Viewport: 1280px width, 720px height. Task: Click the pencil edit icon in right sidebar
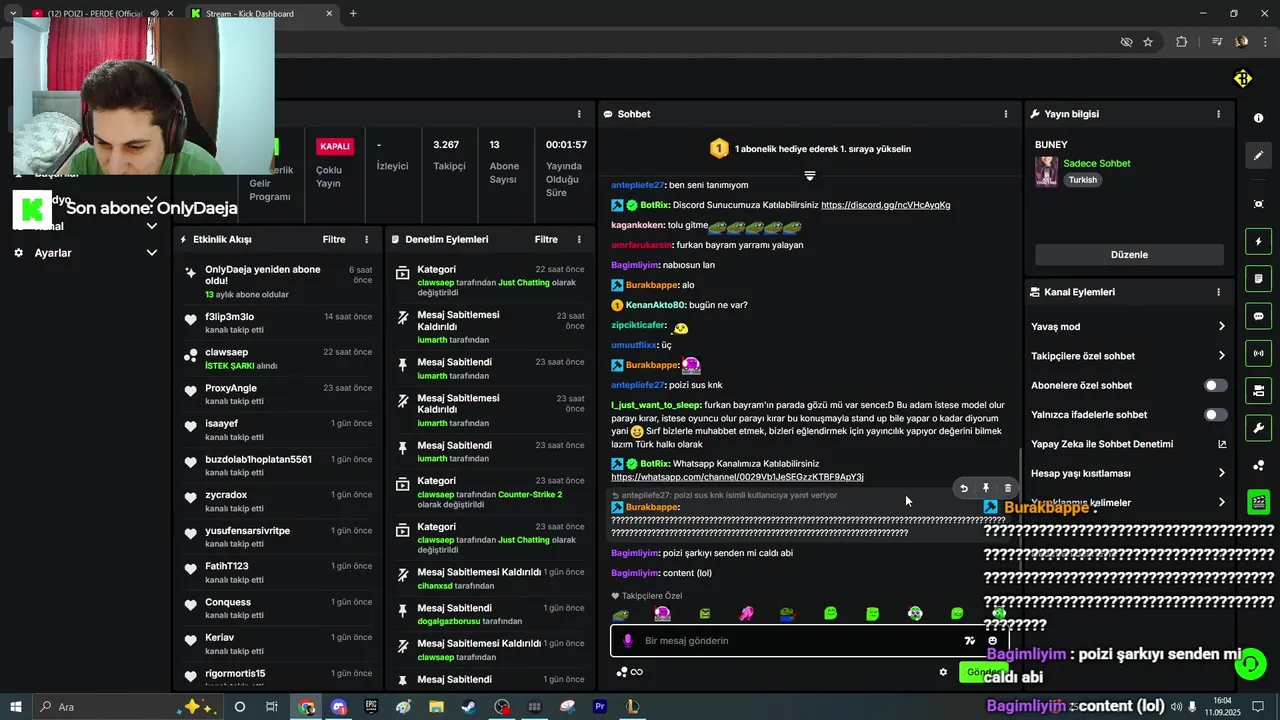pos(1258,156)
